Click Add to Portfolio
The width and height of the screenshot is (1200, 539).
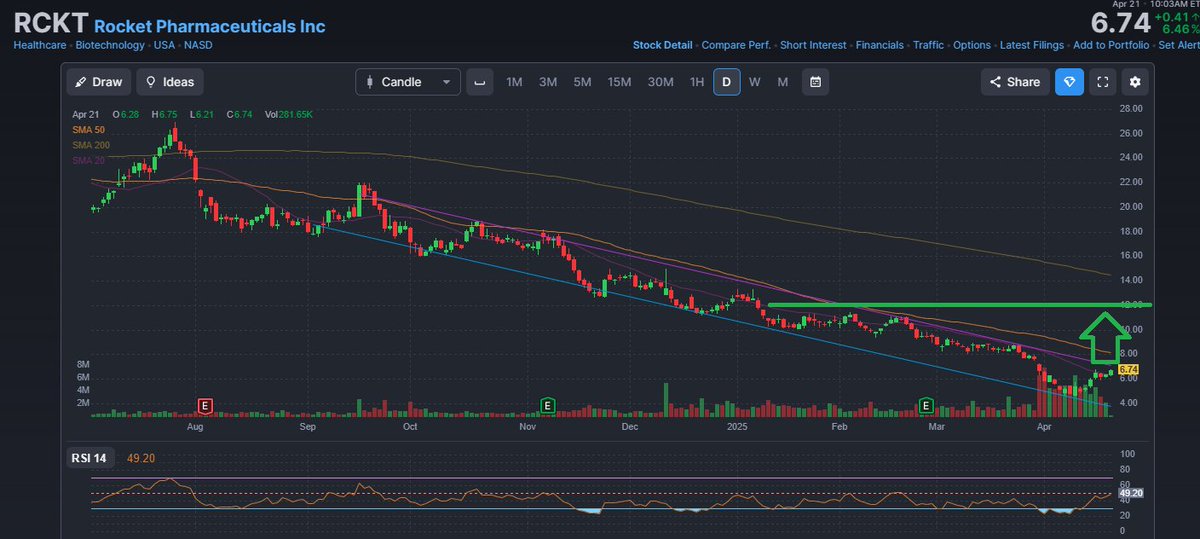(x=1110, y=45)
